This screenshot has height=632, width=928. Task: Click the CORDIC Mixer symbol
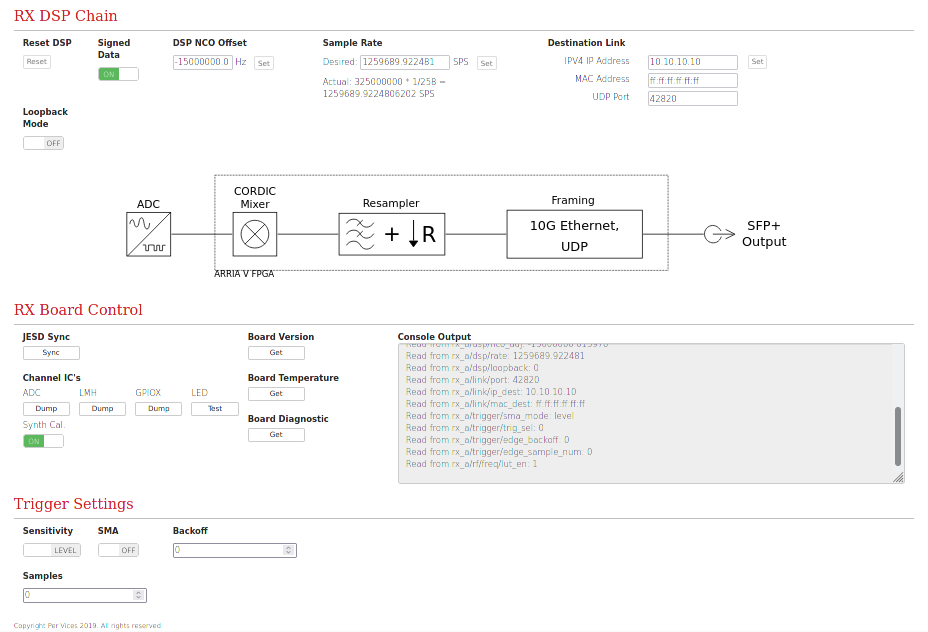pos(255,234)
